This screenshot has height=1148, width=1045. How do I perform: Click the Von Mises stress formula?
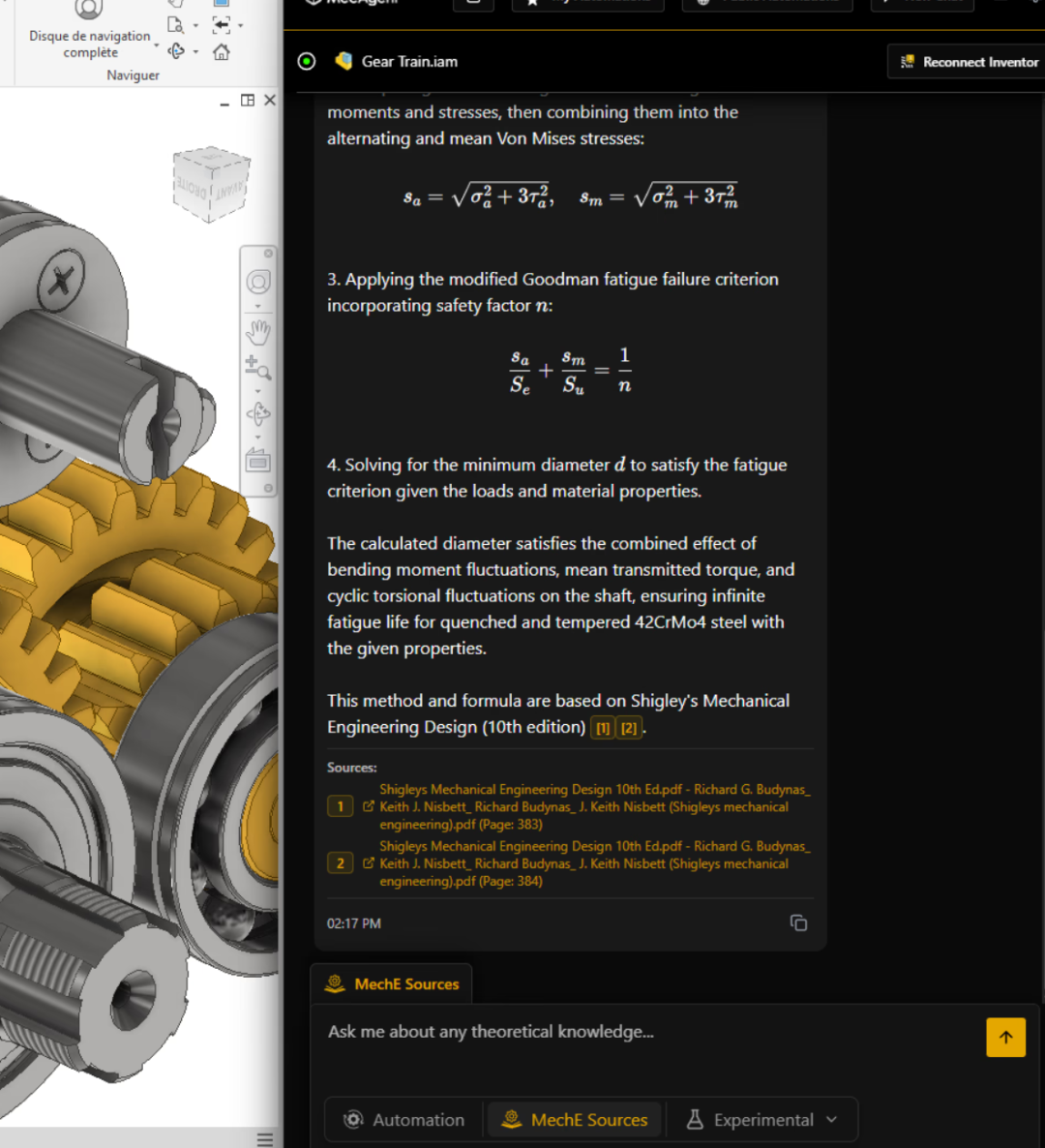[x=571, y=196]
